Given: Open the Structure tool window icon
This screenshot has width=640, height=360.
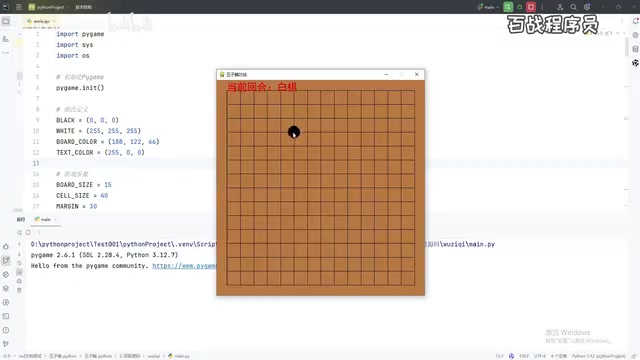Looking at the screenshot, I should (6, 39).
